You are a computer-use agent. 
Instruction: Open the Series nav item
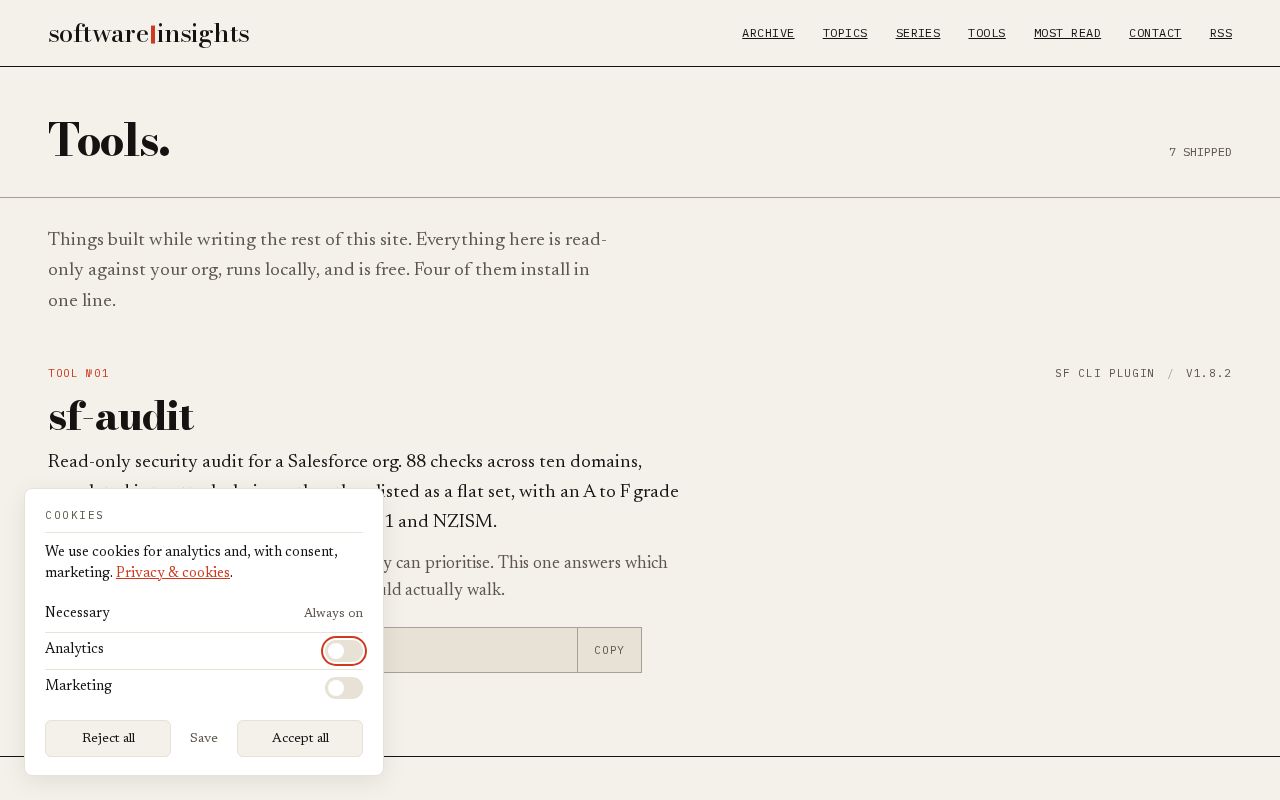click(918, 33)
